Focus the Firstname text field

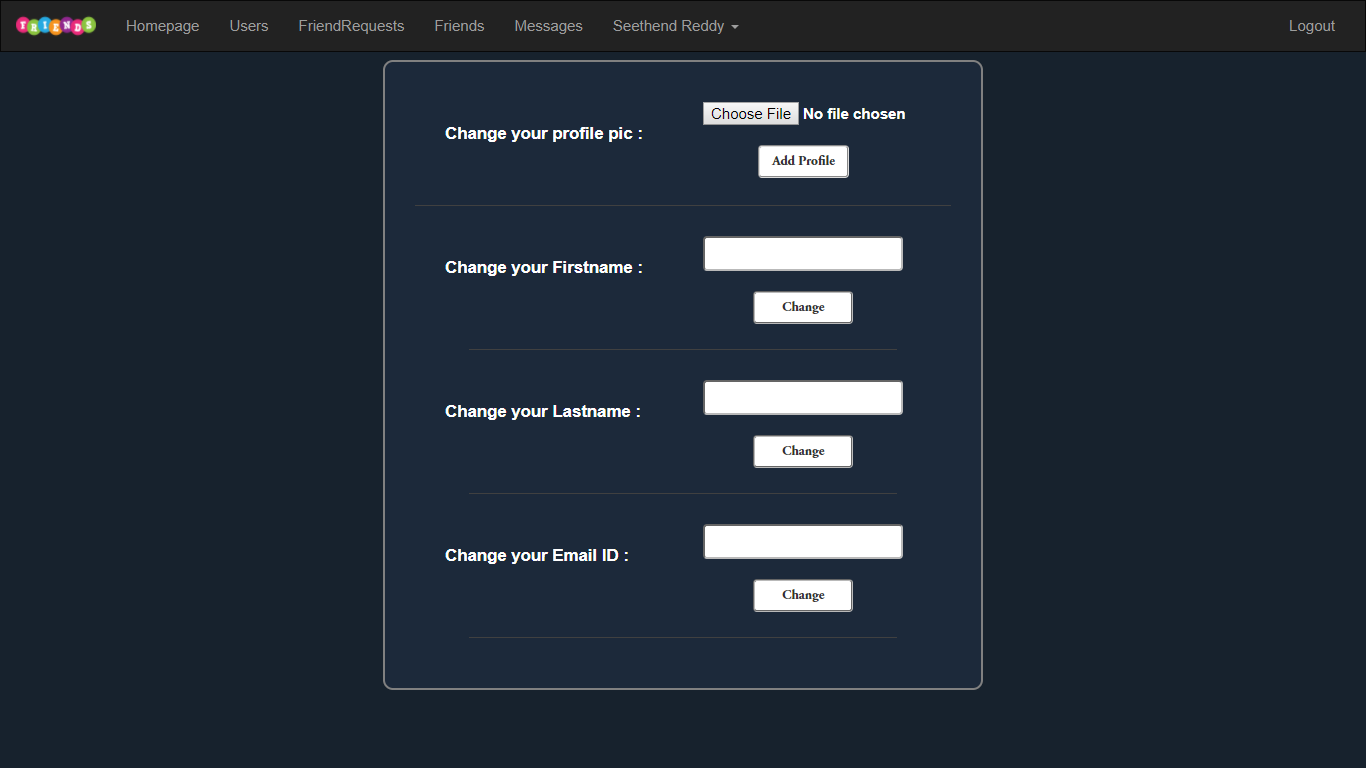803,254
